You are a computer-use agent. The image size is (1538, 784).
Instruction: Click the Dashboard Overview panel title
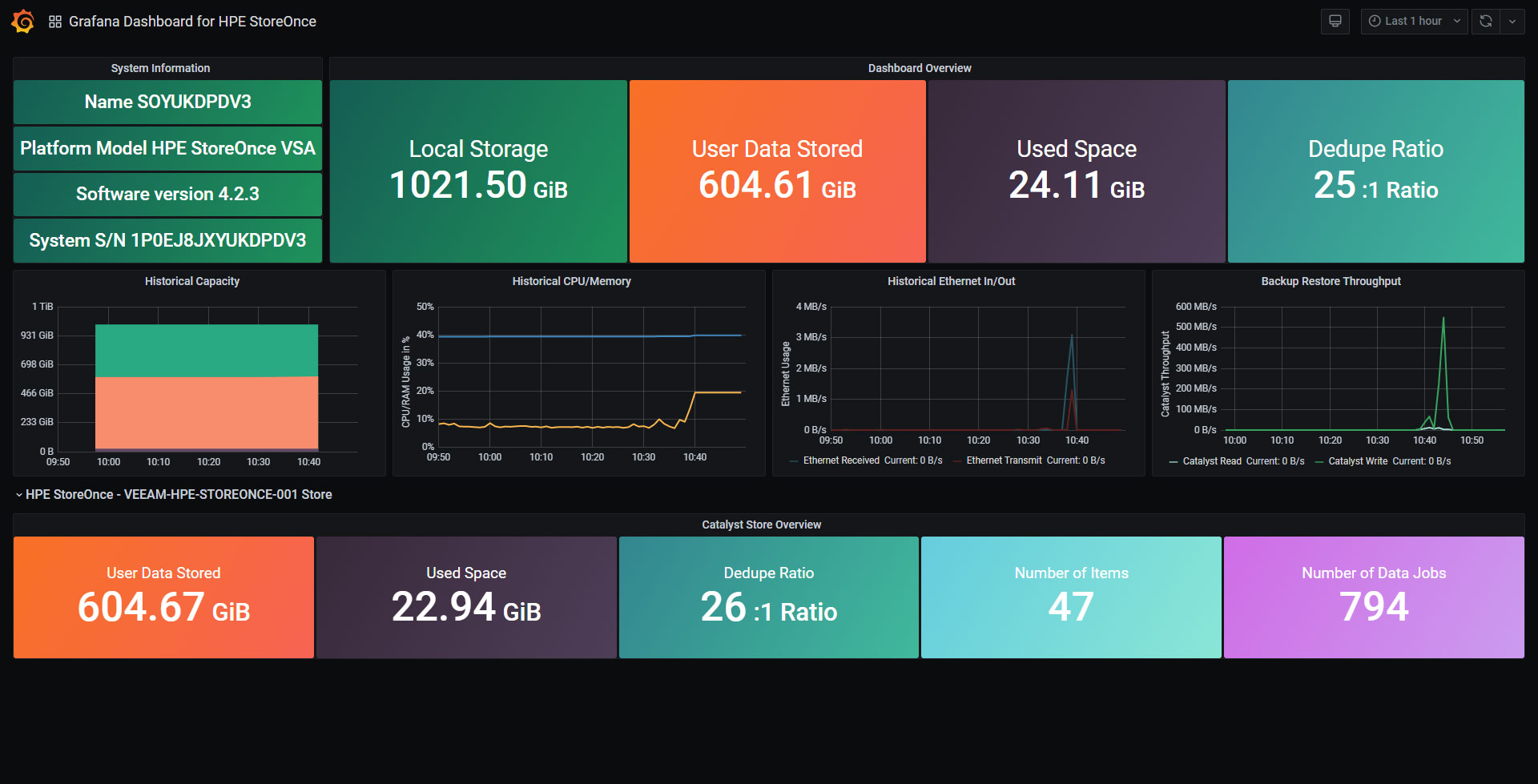click(920, 68)
